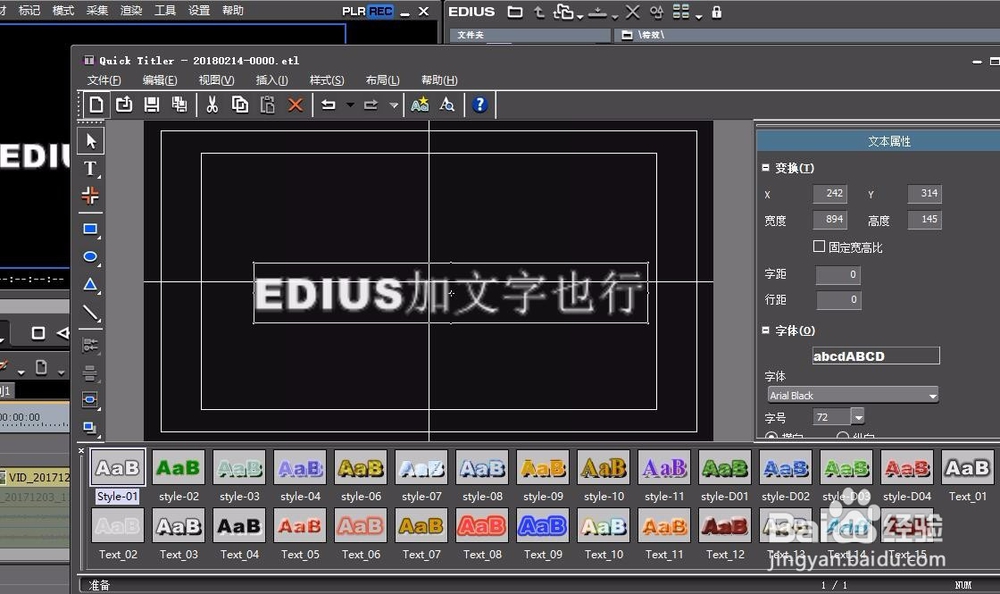This screenshot has height=594, width=1000.
Task: Click the 宽度 field showing 894
Action: 830,219
